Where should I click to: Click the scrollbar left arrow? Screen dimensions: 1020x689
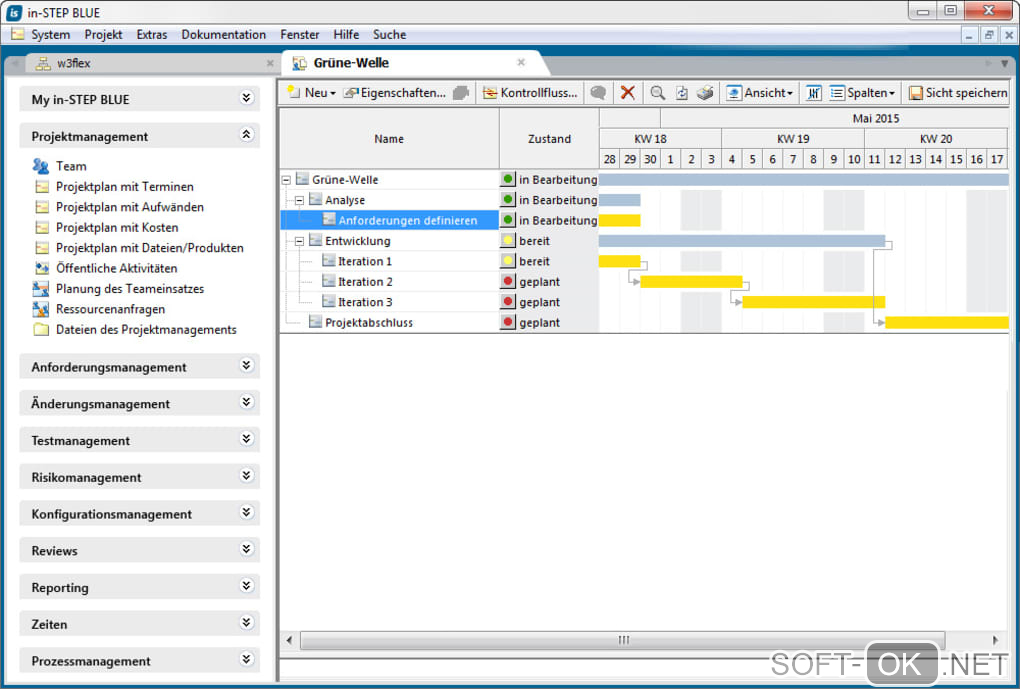coord(289,640)
